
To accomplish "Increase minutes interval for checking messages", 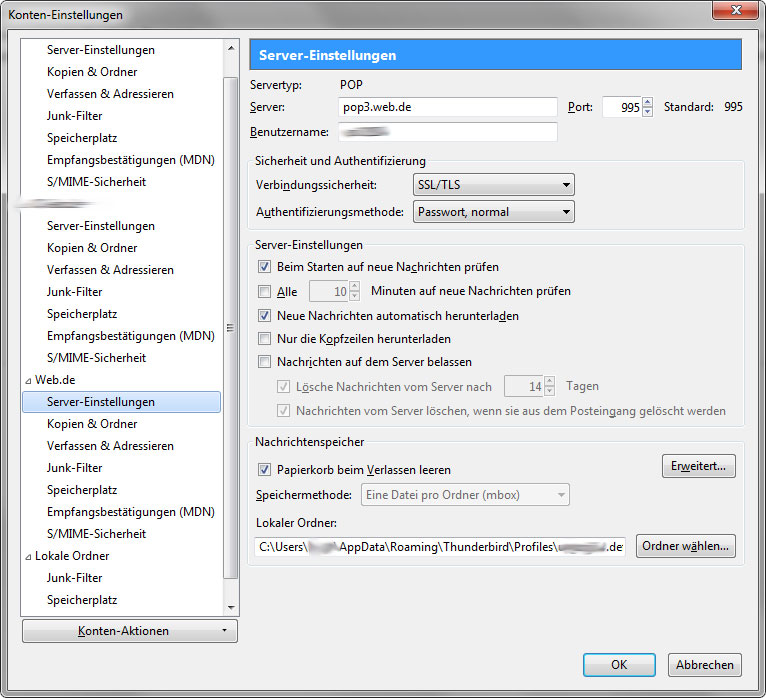I will [x=355, y=286].
